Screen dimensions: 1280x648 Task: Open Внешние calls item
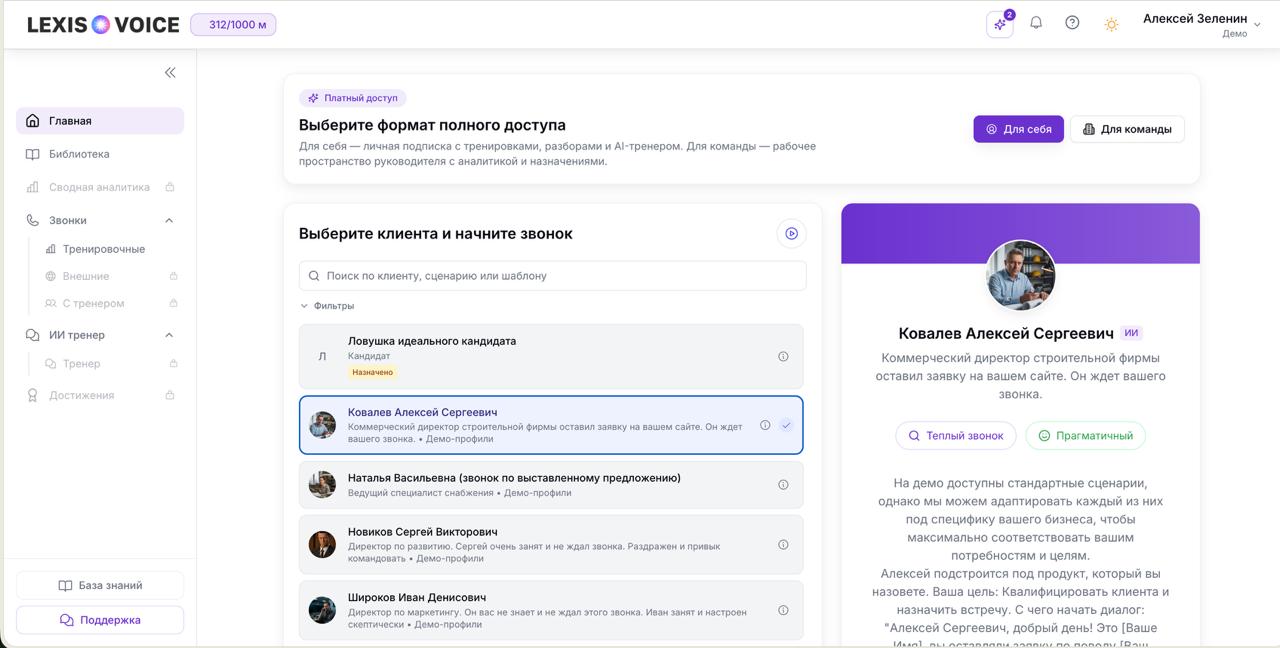click(86, 276)
